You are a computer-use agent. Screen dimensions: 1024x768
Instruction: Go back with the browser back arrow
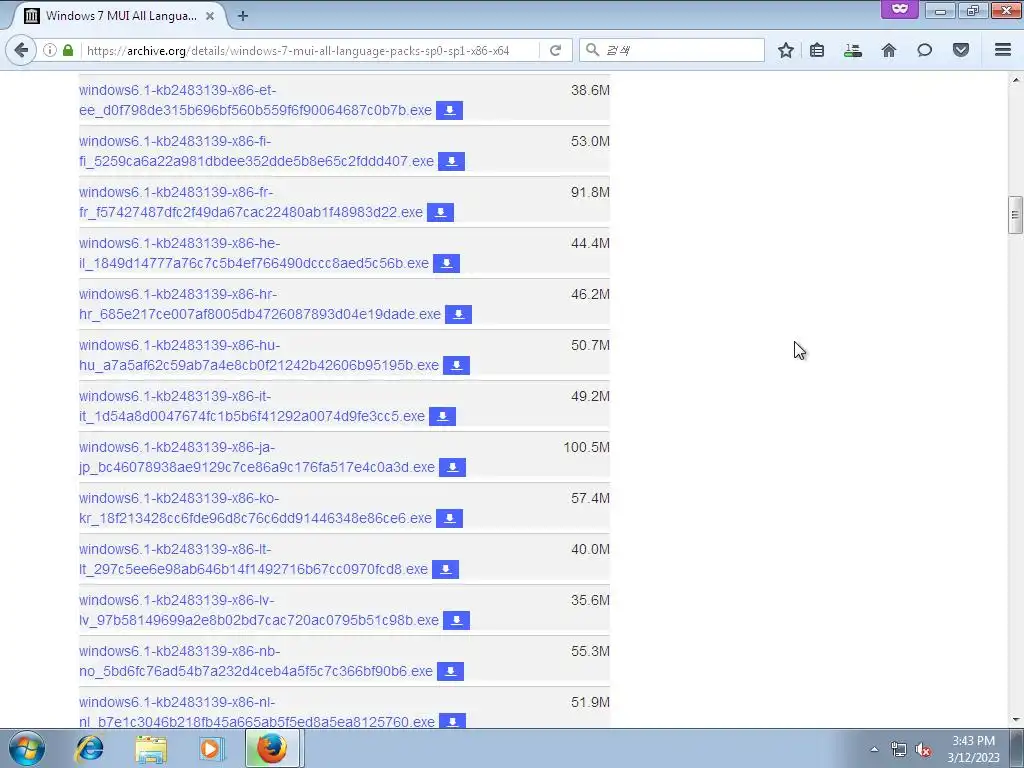click(21, 50)
